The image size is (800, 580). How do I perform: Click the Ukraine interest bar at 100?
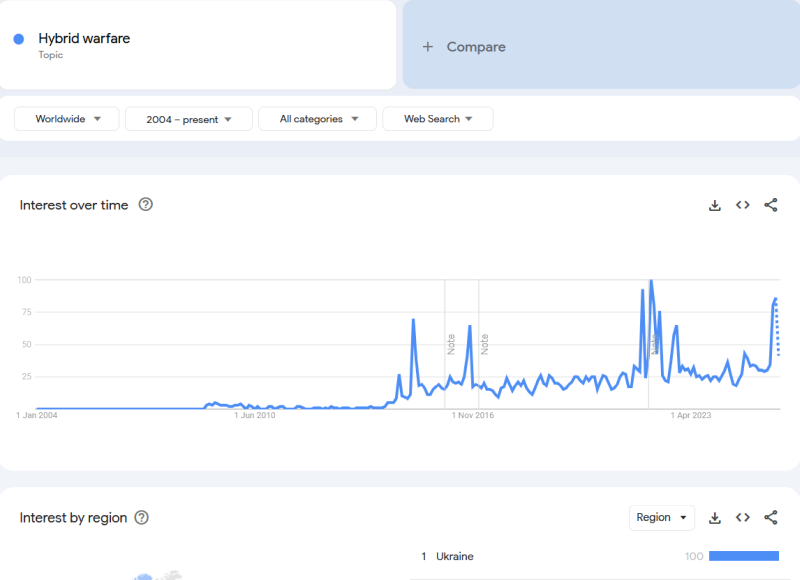pos(744,556)
